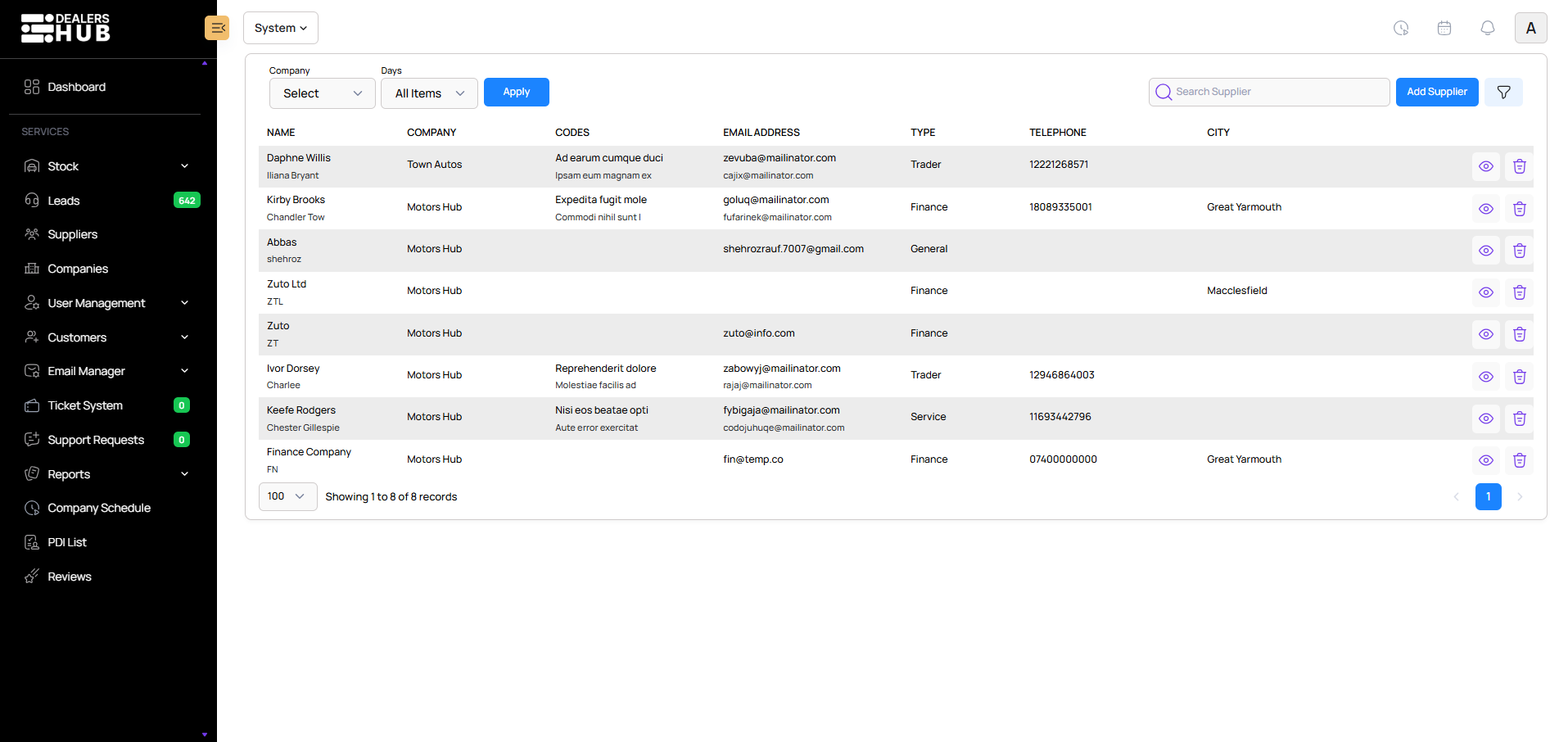Change the page size dropdown showing 100
Screen dimensions: 1568x742
[x=287, y=496]
